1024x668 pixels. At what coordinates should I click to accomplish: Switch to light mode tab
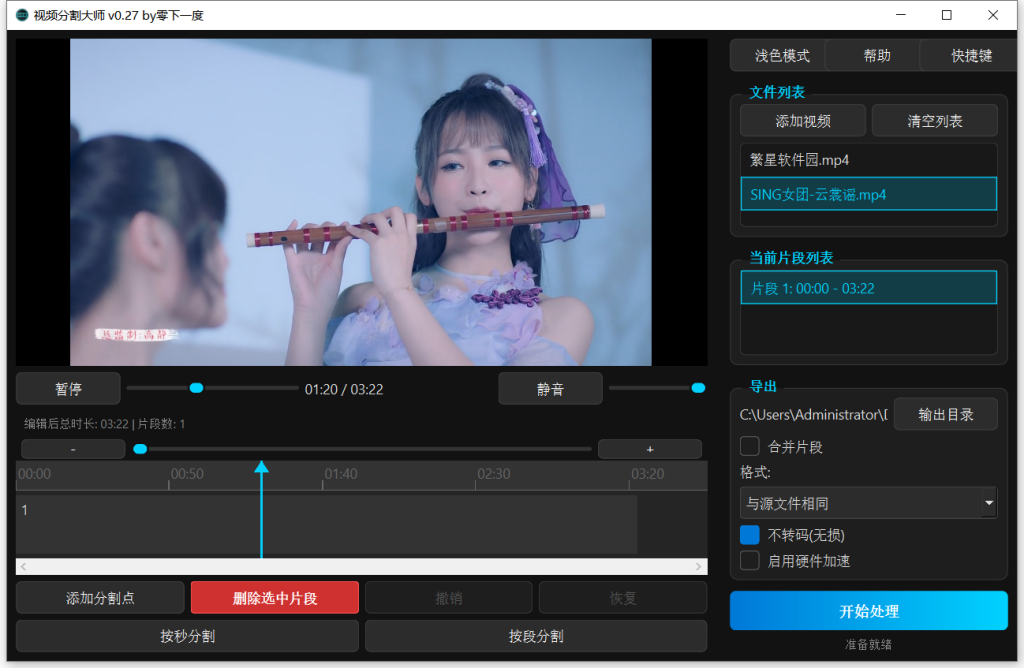(782, 56)
